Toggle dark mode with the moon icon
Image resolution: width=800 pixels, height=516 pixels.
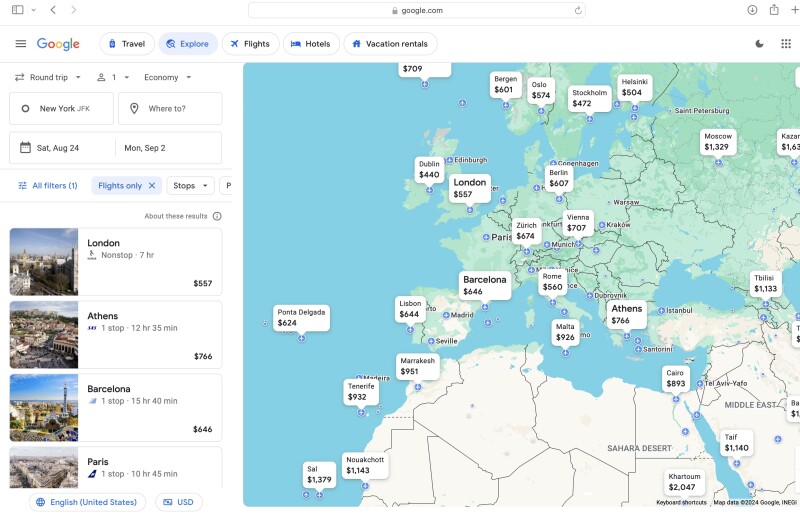point(759,44)
